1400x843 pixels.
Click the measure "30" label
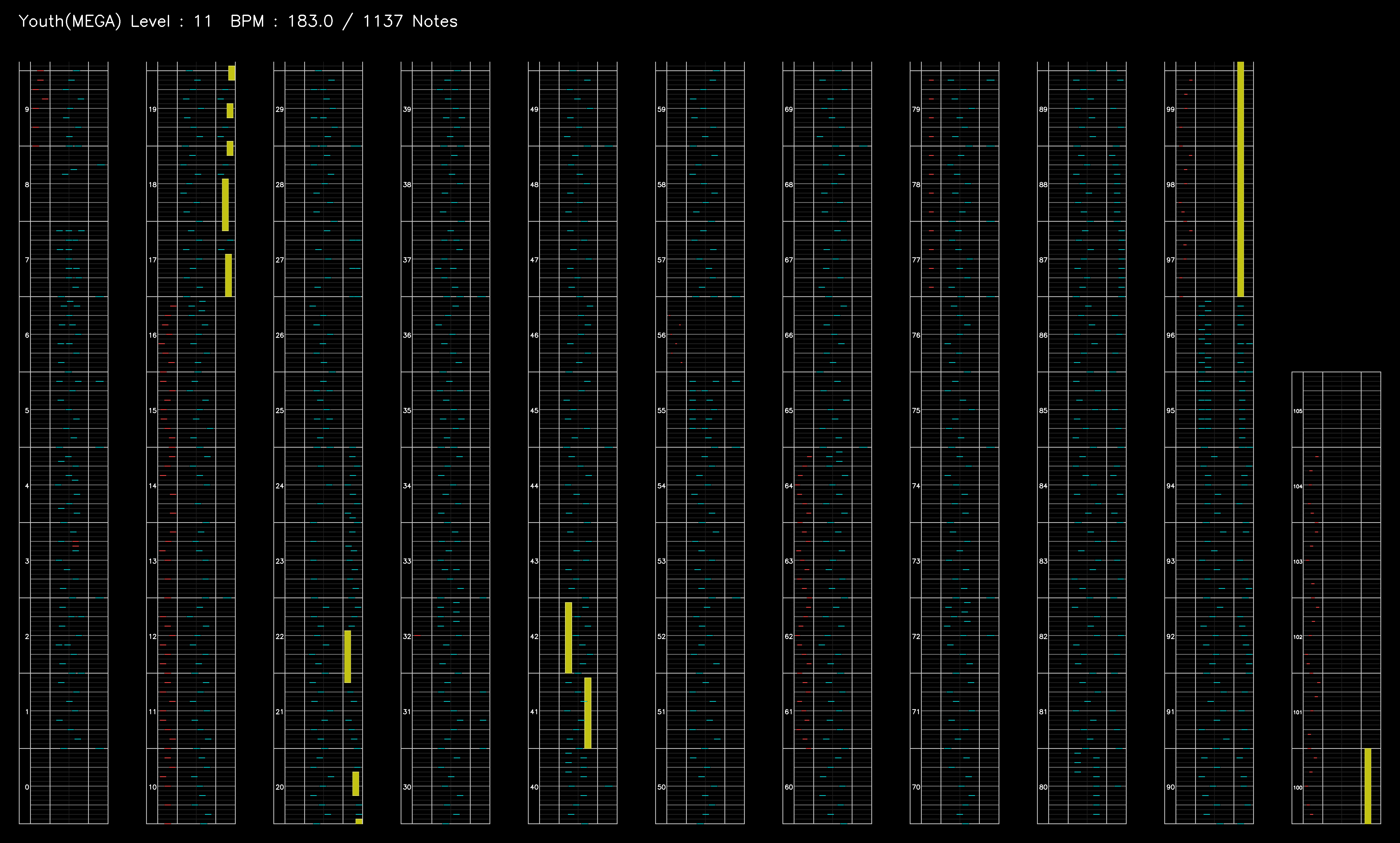(407, 787)
